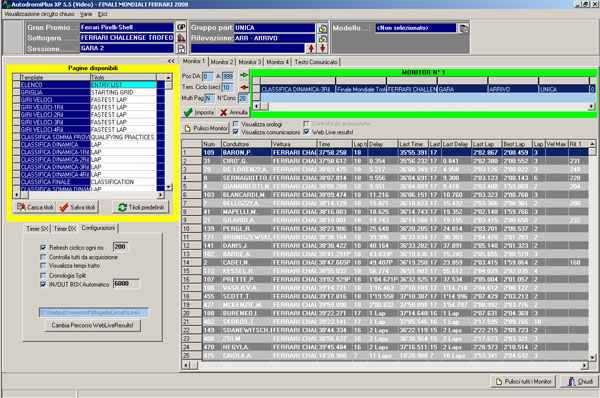Select MAPELLI,M. row in results
The image size is (600, 398).
point(385,212)
